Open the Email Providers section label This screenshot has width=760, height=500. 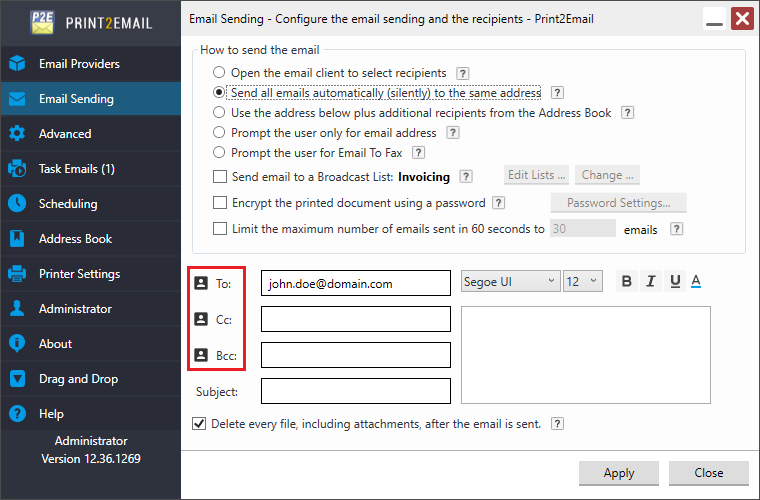coord(79,63)
